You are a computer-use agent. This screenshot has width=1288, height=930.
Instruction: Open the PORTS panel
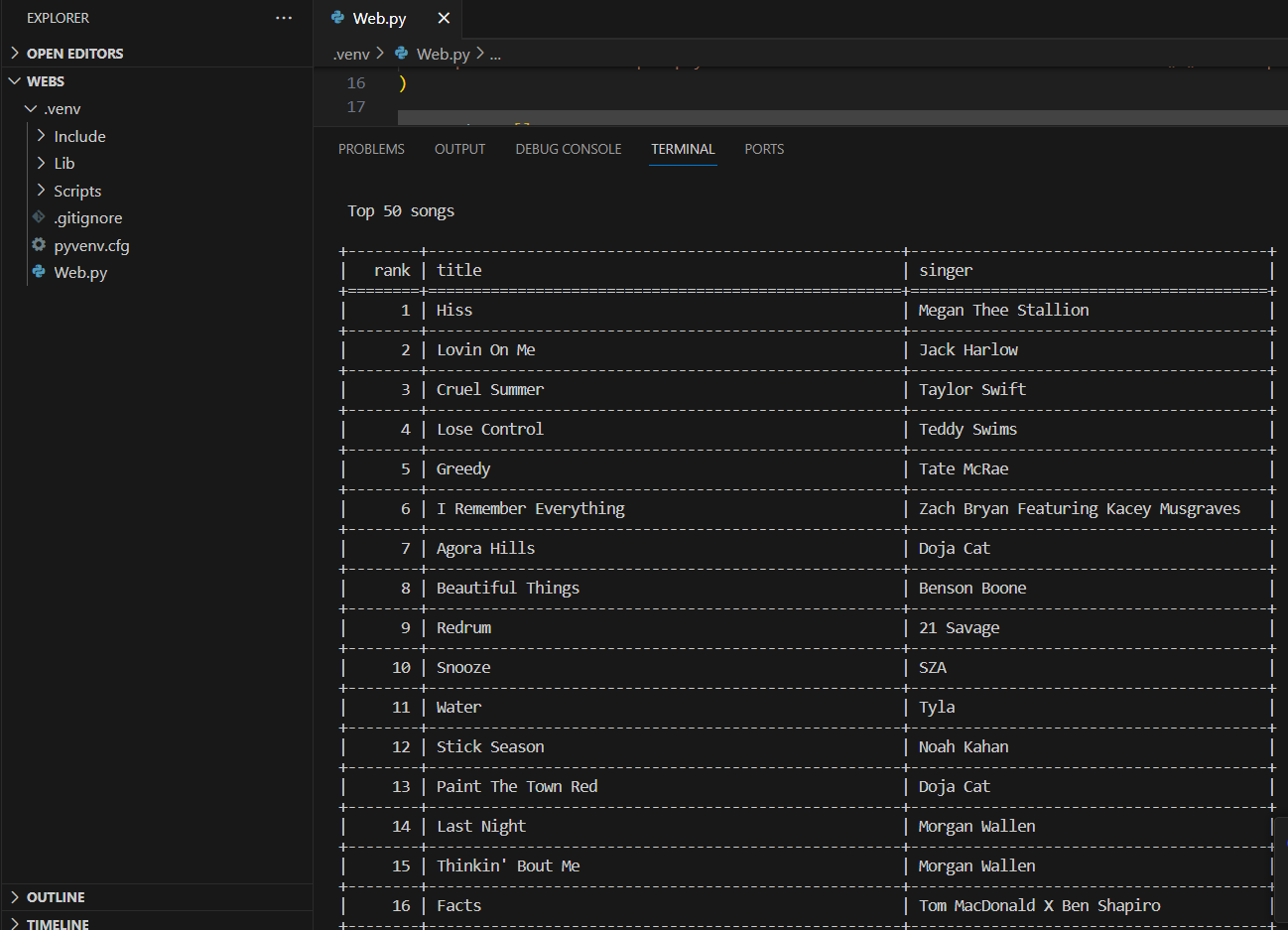763,148
